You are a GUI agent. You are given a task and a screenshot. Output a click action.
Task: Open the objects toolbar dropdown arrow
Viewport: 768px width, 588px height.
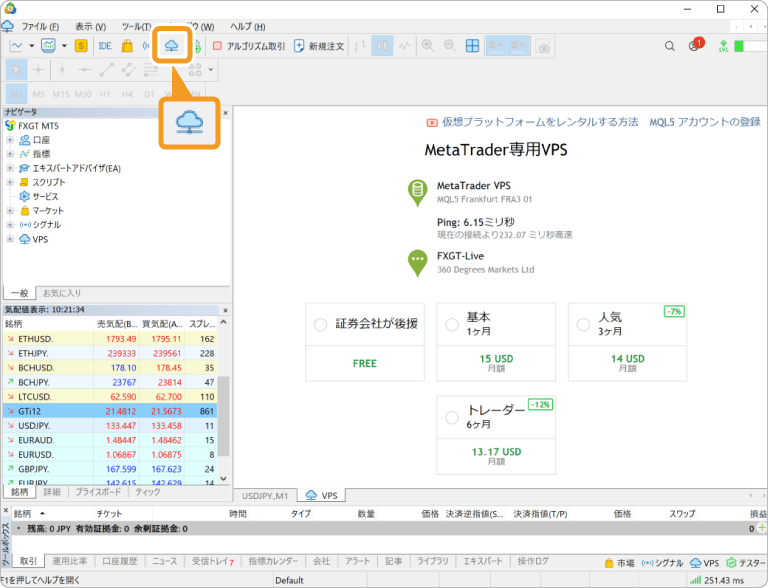211,70
